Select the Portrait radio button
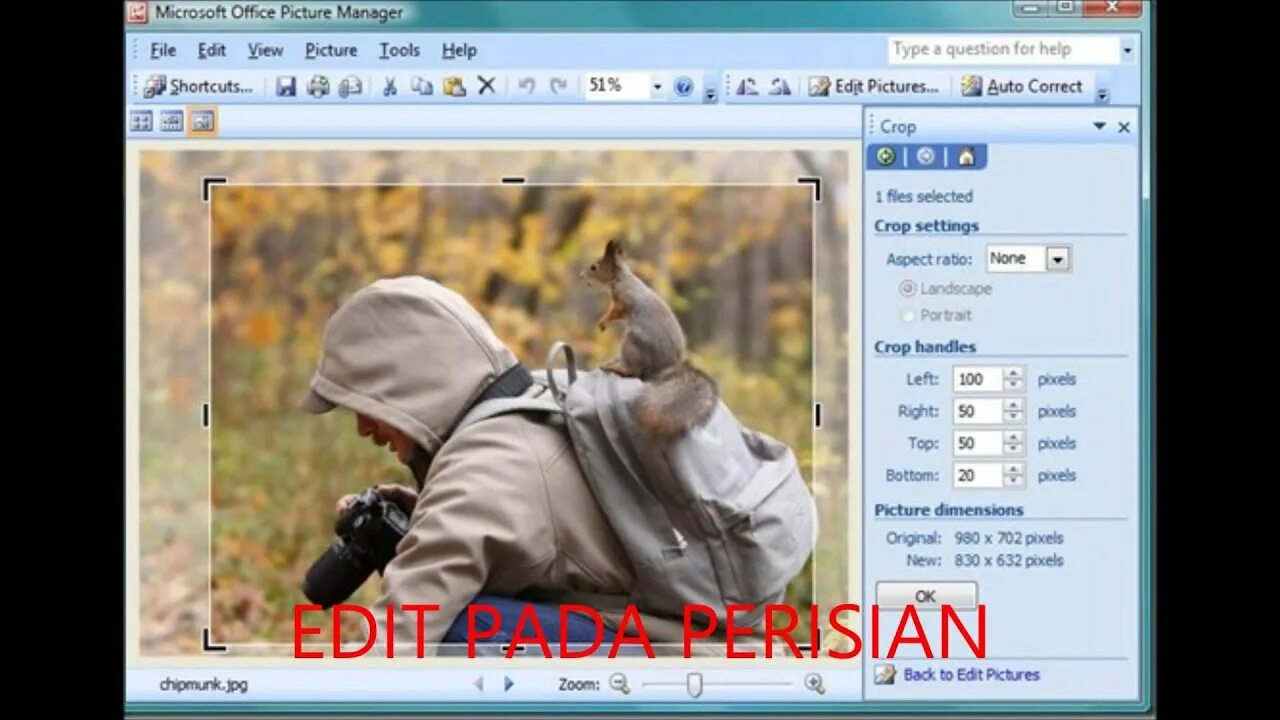Screen dimensions: 1280x720 pyautogui.click(x=908, y=315)
